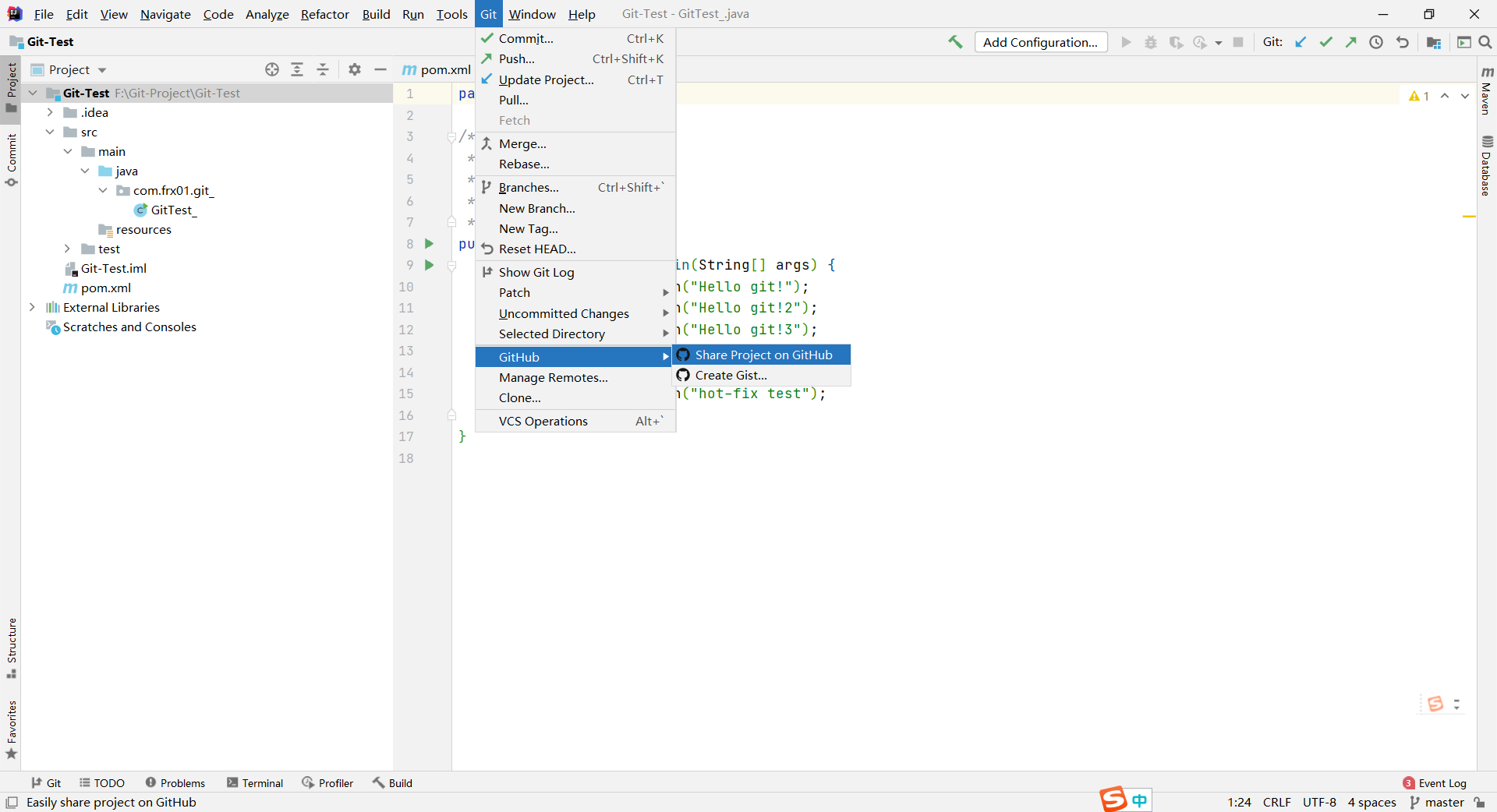
Task: Click the UTF-8 encoding status
Action: tap(1319, 802)
